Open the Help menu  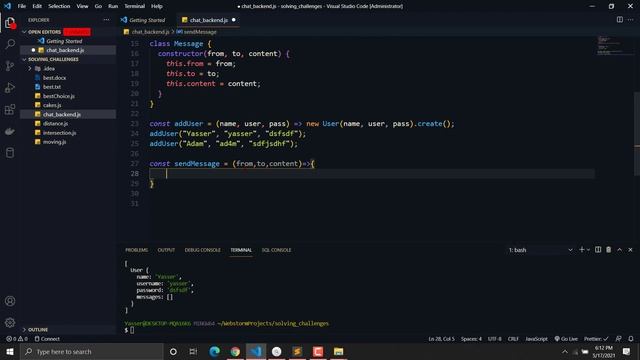coord(157,6)
